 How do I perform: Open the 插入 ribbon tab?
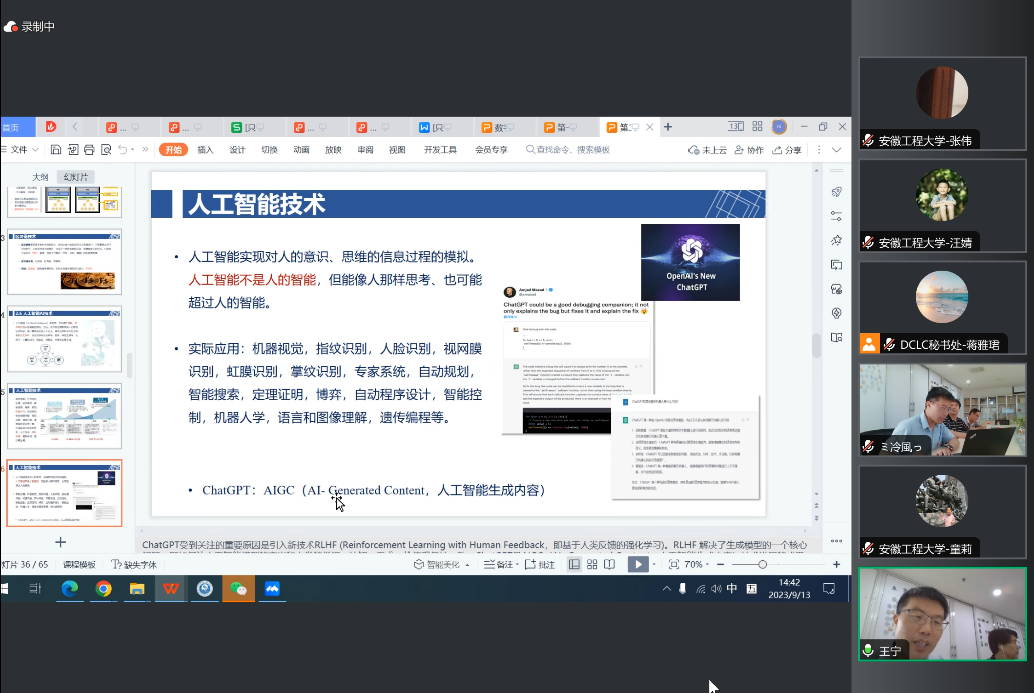[x=205, y=150]
